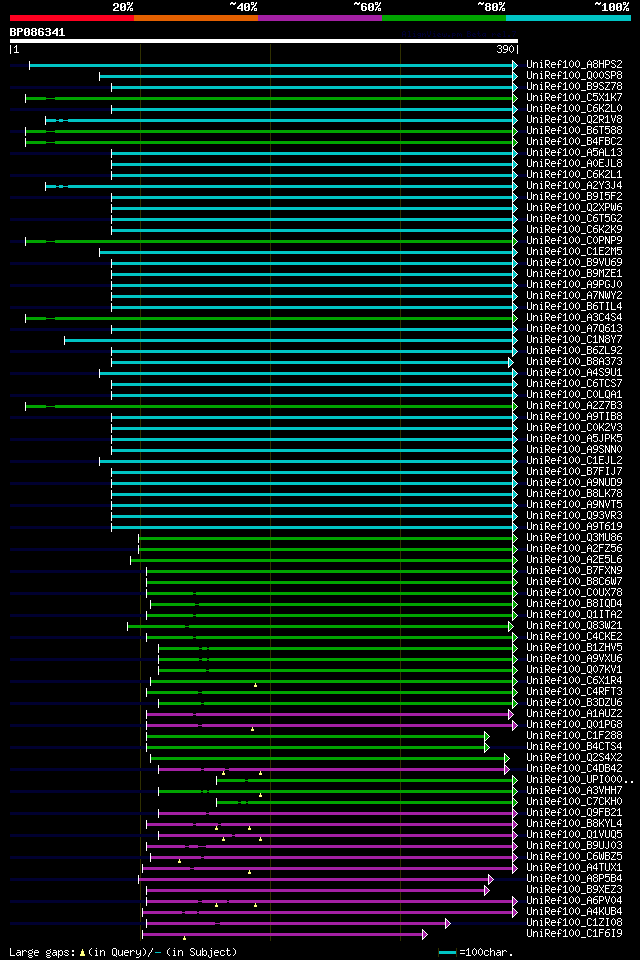
Task: Open hit UniRef100_Q00SP8
Action: [574, 75]
